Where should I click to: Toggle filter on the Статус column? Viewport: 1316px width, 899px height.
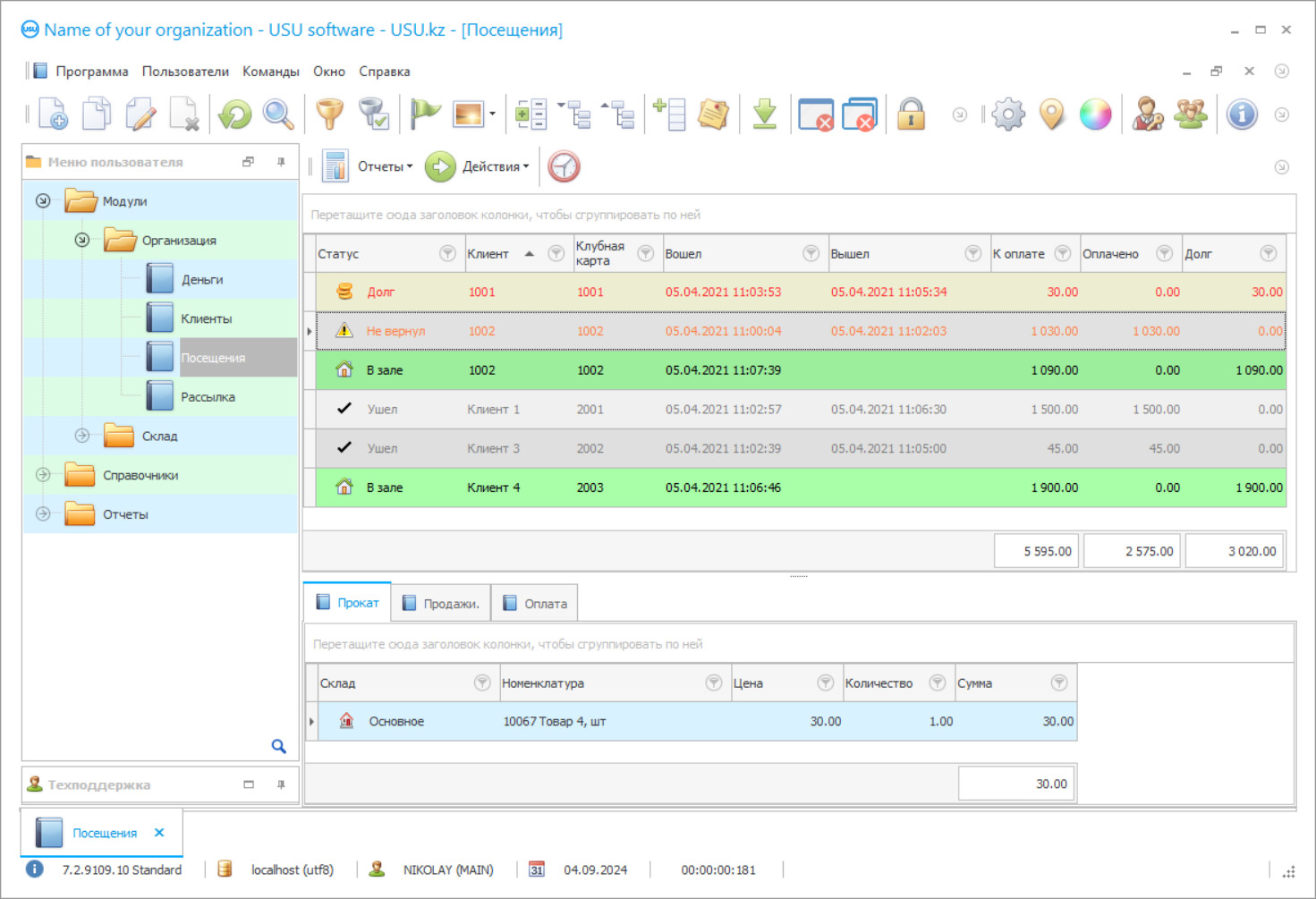tap(447, 254)
